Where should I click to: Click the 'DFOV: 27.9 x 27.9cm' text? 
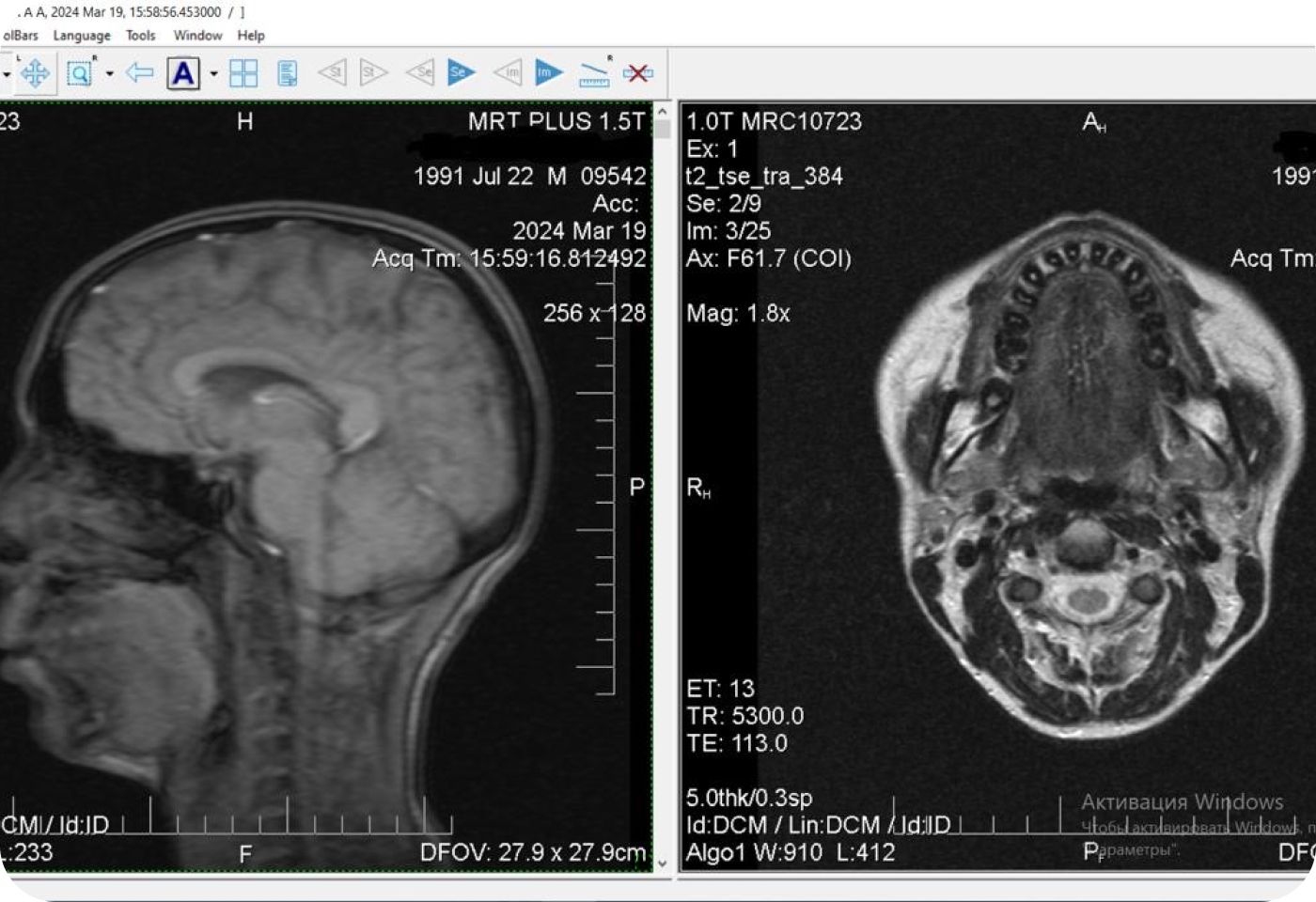(533, 852)
